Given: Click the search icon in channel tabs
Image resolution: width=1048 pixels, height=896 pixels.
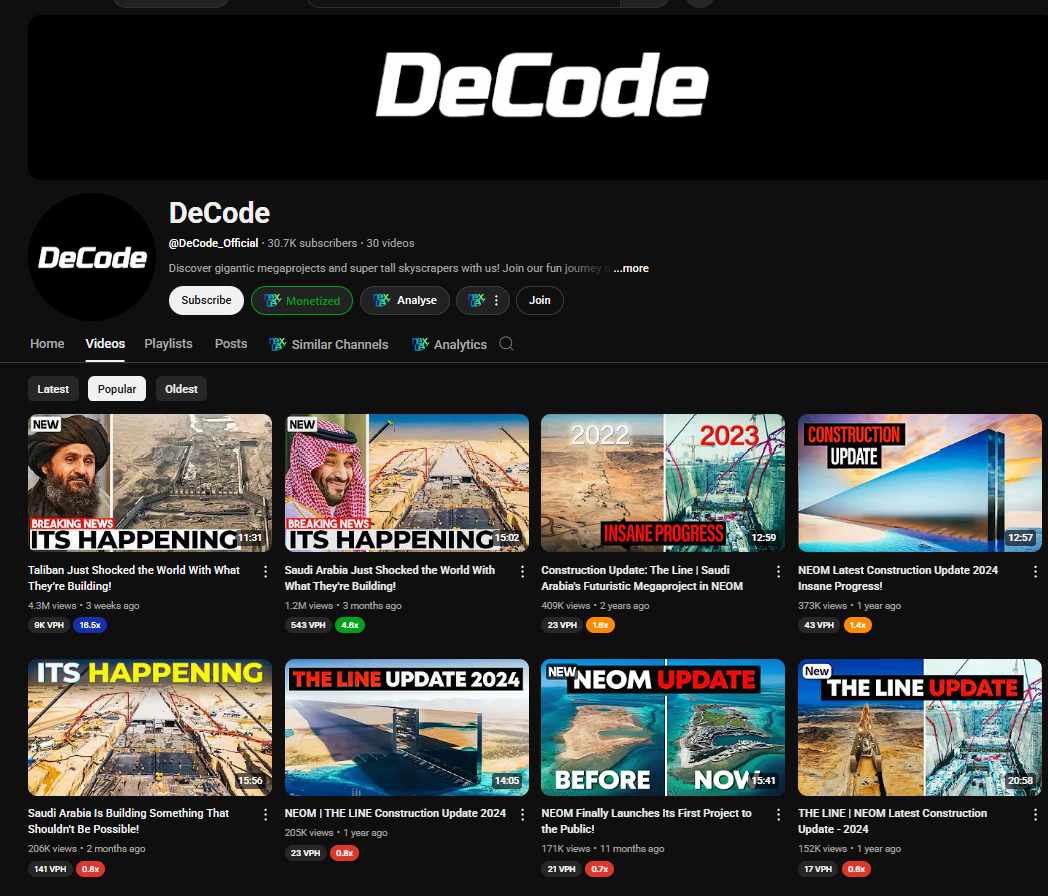Looking at the screenshot, I should [506, 344].
